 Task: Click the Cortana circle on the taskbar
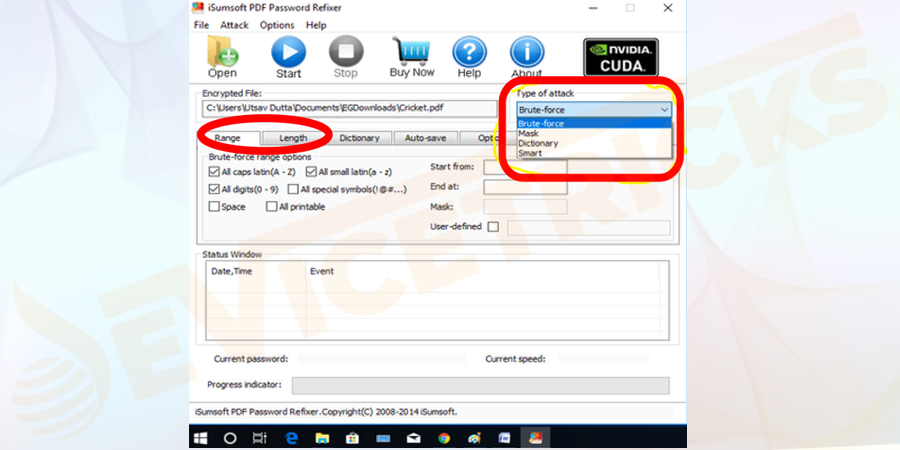pos(230,439)
